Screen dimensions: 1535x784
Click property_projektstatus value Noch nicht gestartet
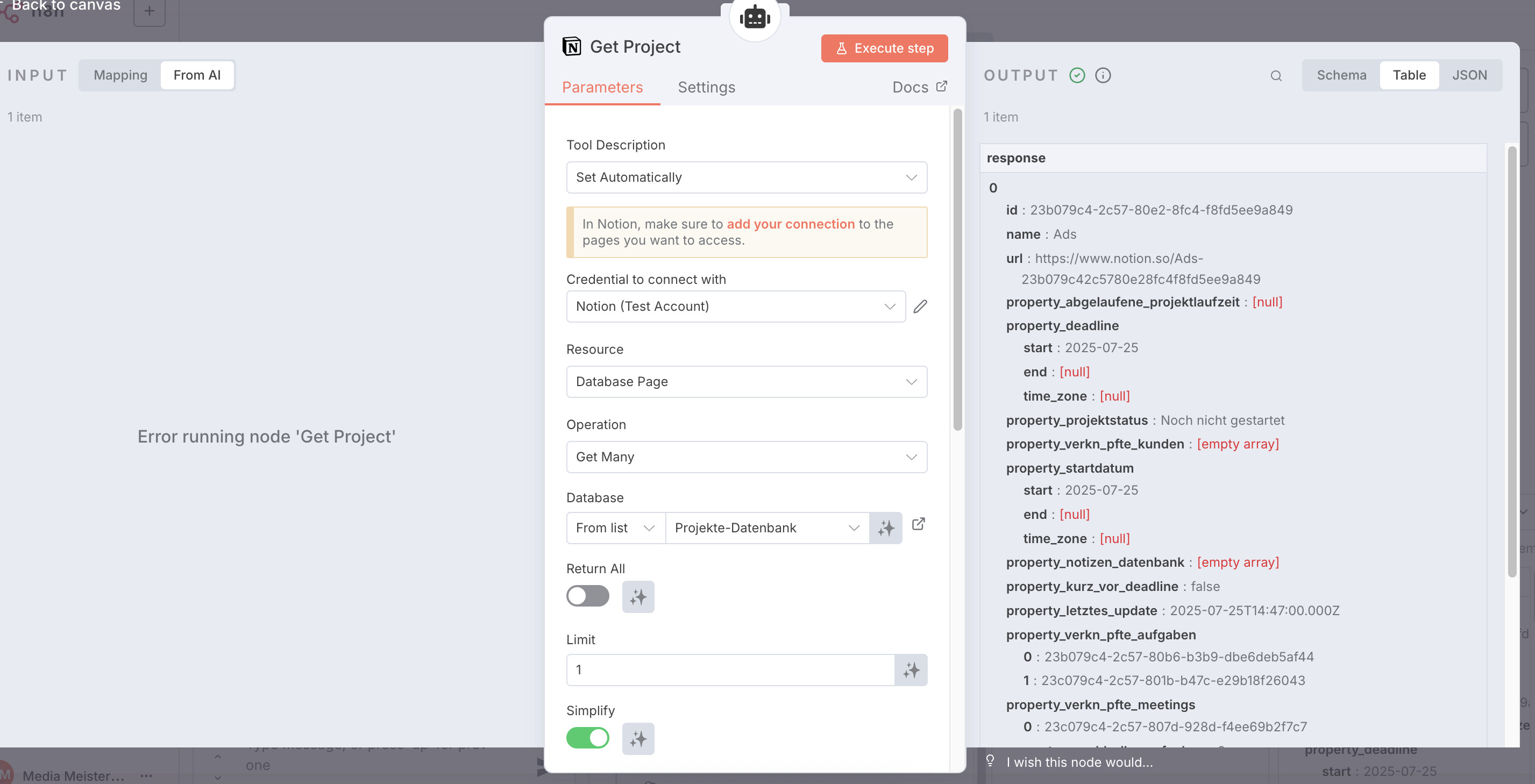(x=1222, y=420)
